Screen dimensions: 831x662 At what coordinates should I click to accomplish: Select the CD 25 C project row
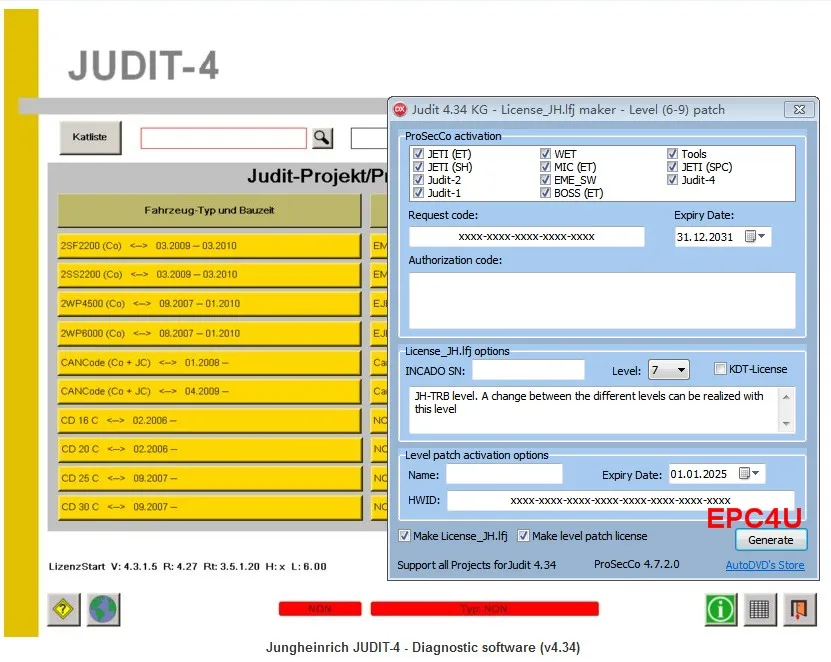pyautogui.click(x=209, y=478)
